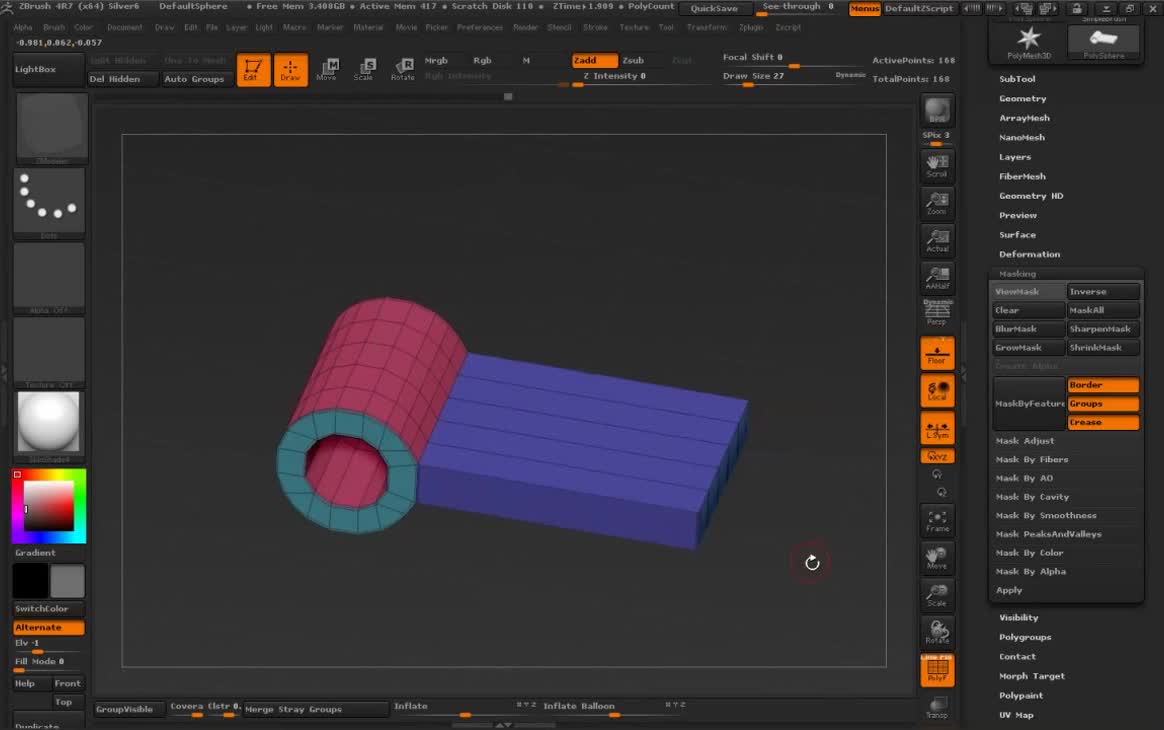This screenshot has width=1164, height=730.
Task: Open the Dots stroke type thumbnail
Action: (x=49, y=203)
